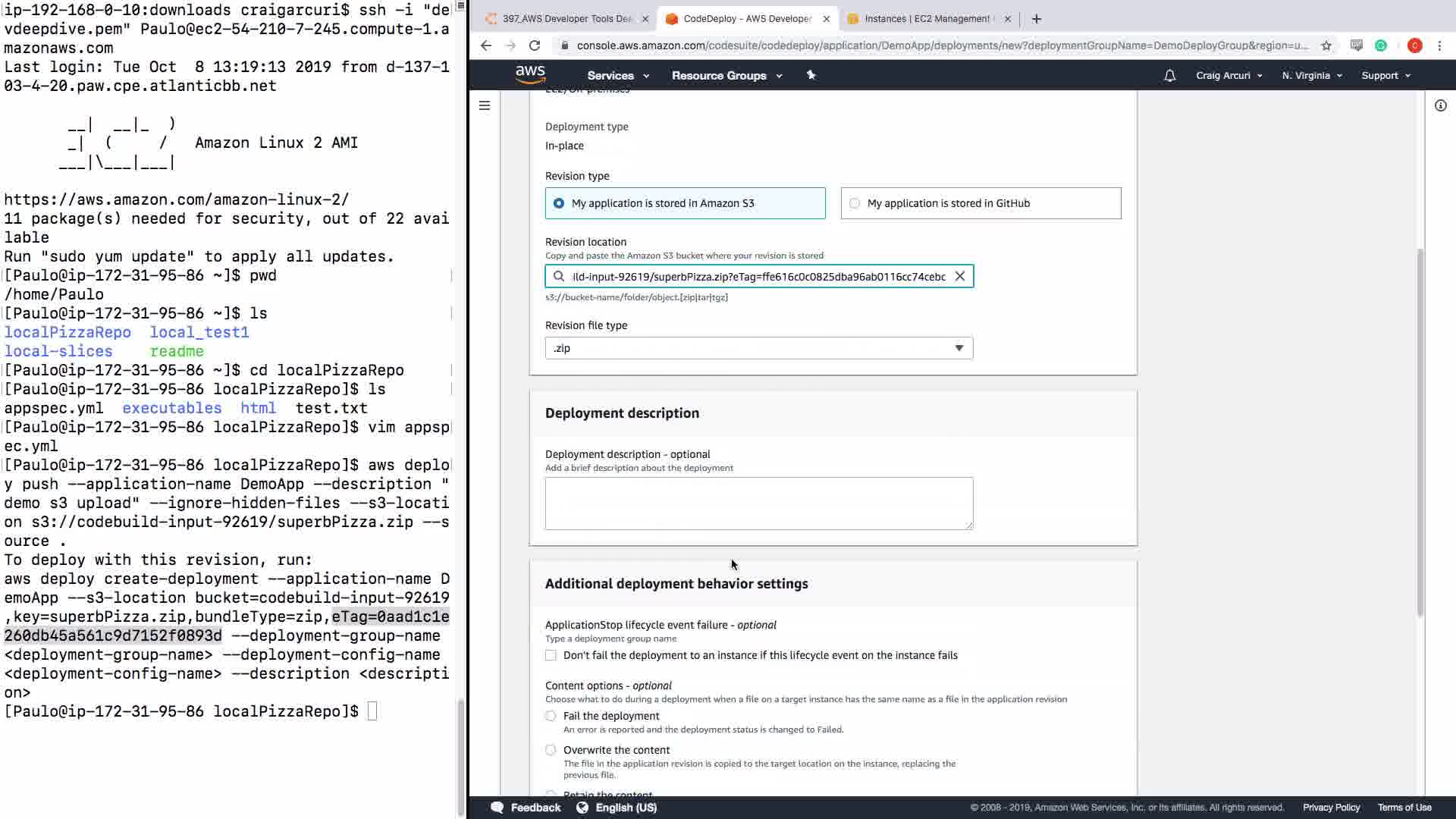Clear the Revision location field with X

coord(959,276)
